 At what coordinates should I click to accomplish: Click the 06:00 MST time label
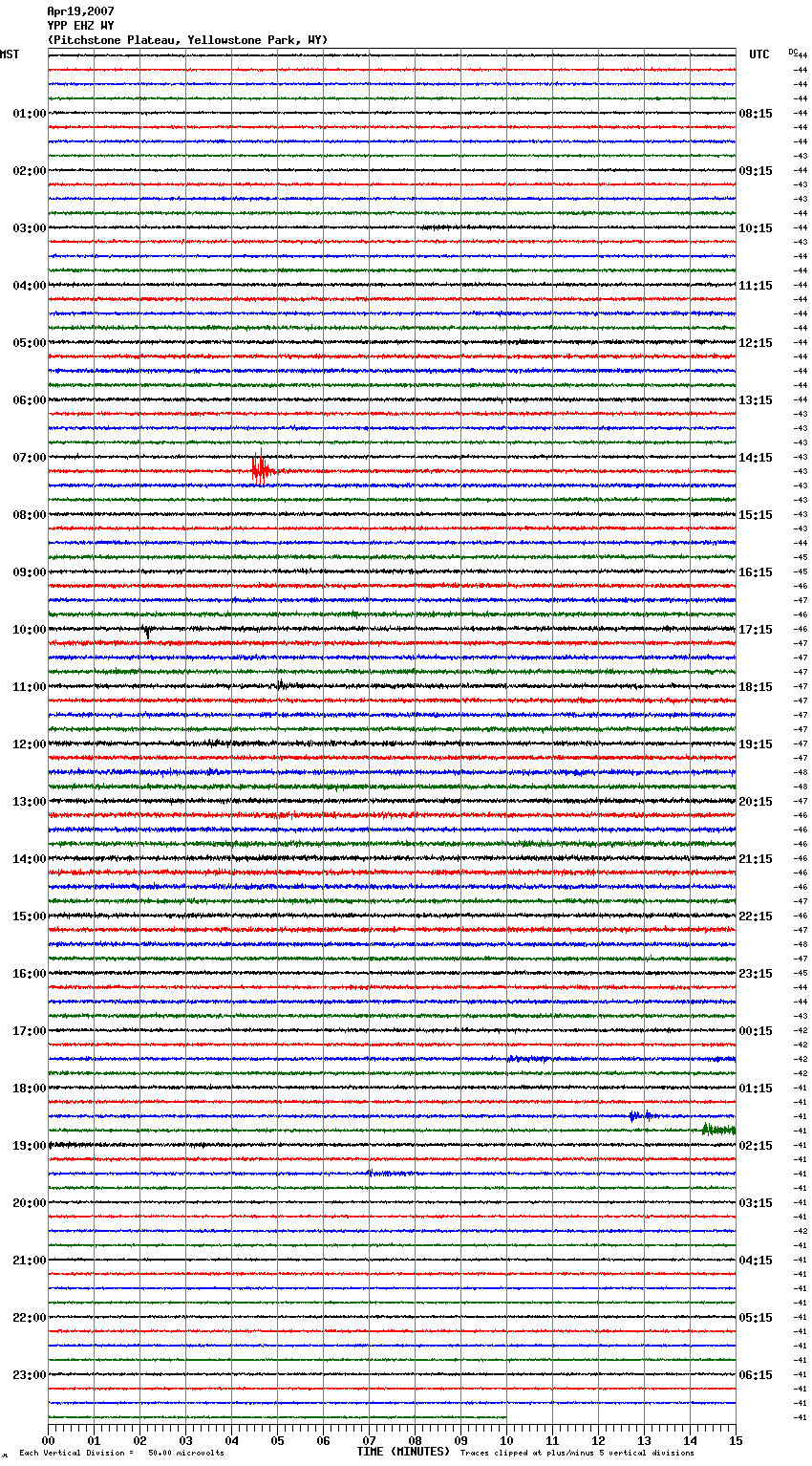(30, 400)
